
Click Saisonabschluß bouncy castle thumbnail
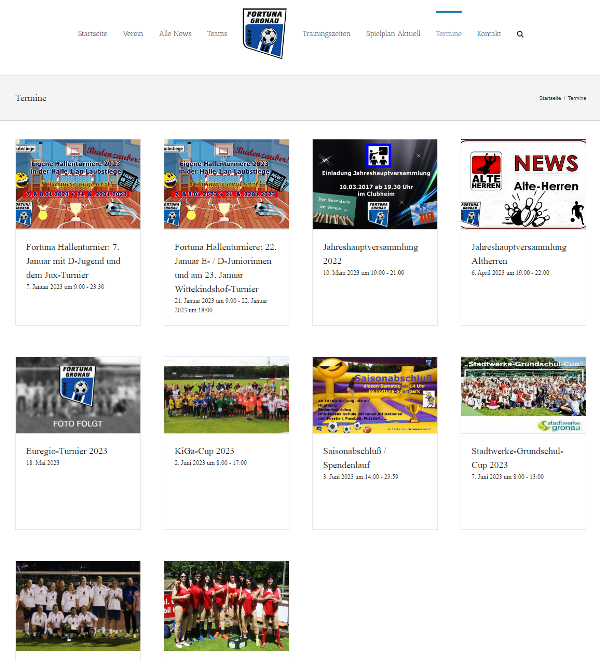click(375, 395)
